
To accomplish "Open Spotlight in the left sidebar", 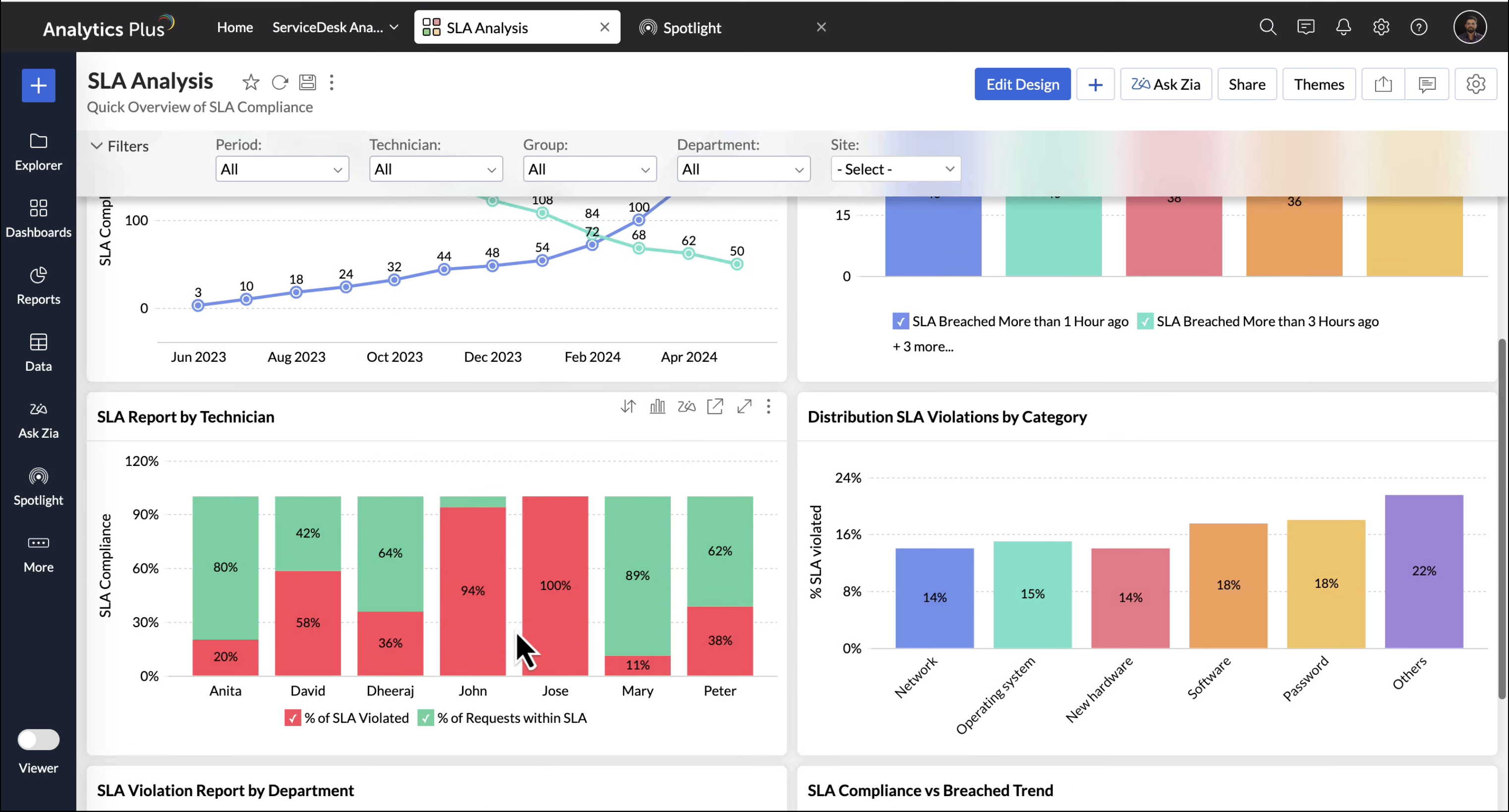I will [38, 487].
